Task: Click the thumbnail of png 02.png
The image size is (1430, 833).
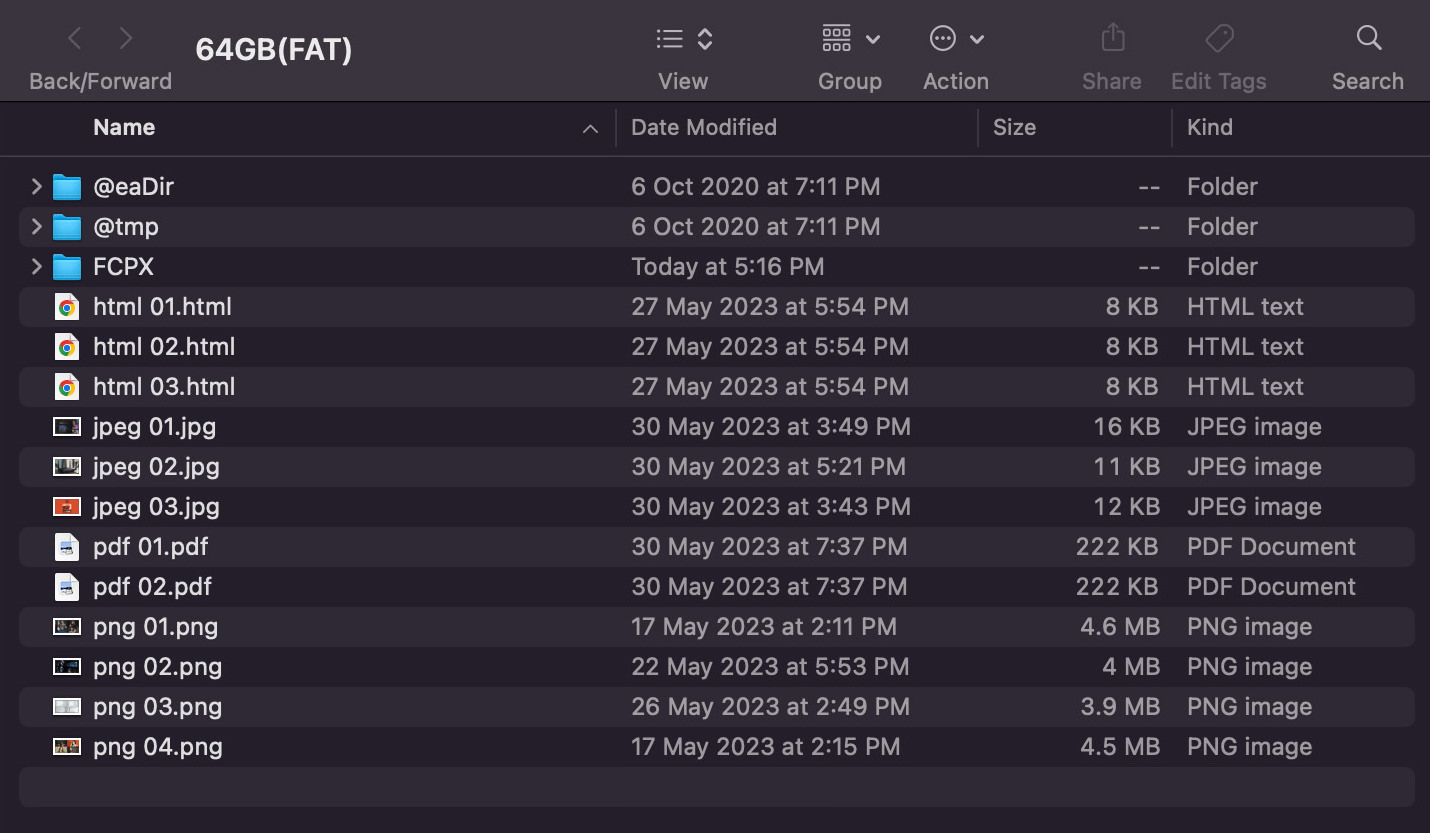Action: point(67,667)
